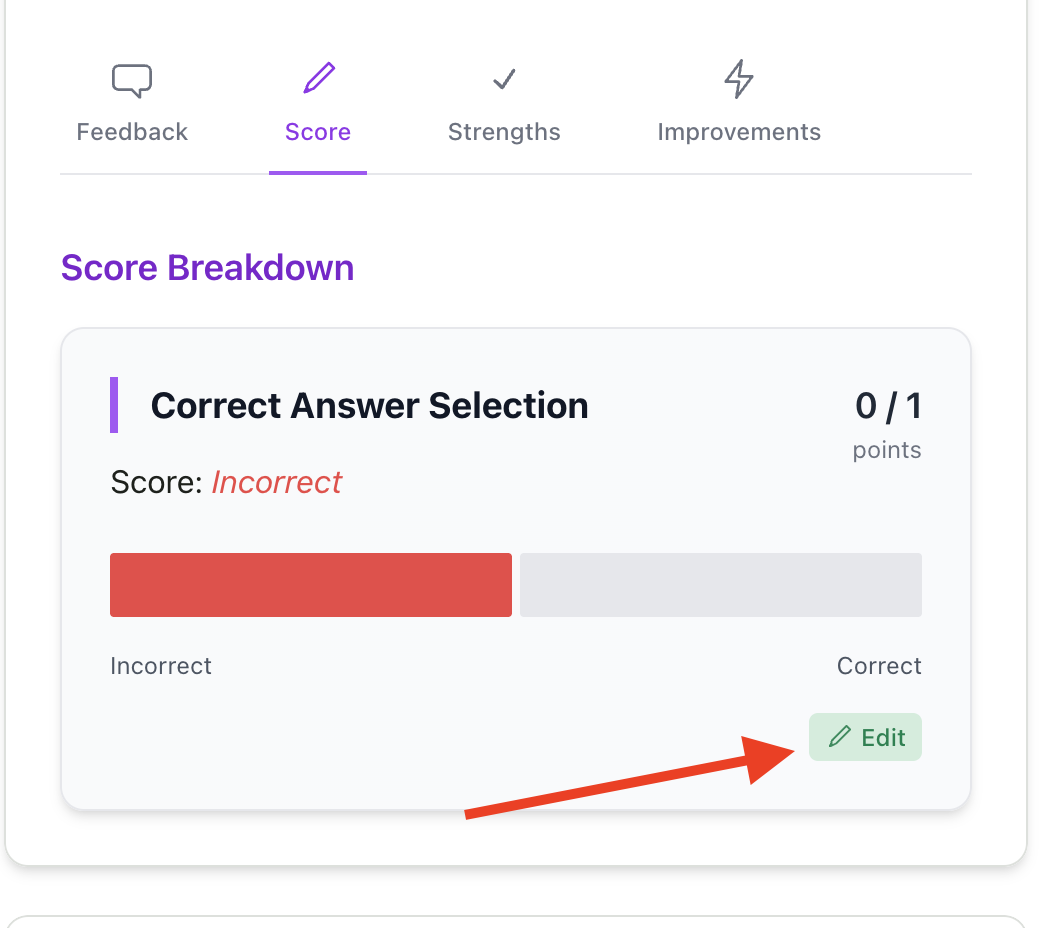The width and height of the screenshot is (1060, 928).
Task: Open the Improvements lightning bolt icon
Action: point(738,80)
